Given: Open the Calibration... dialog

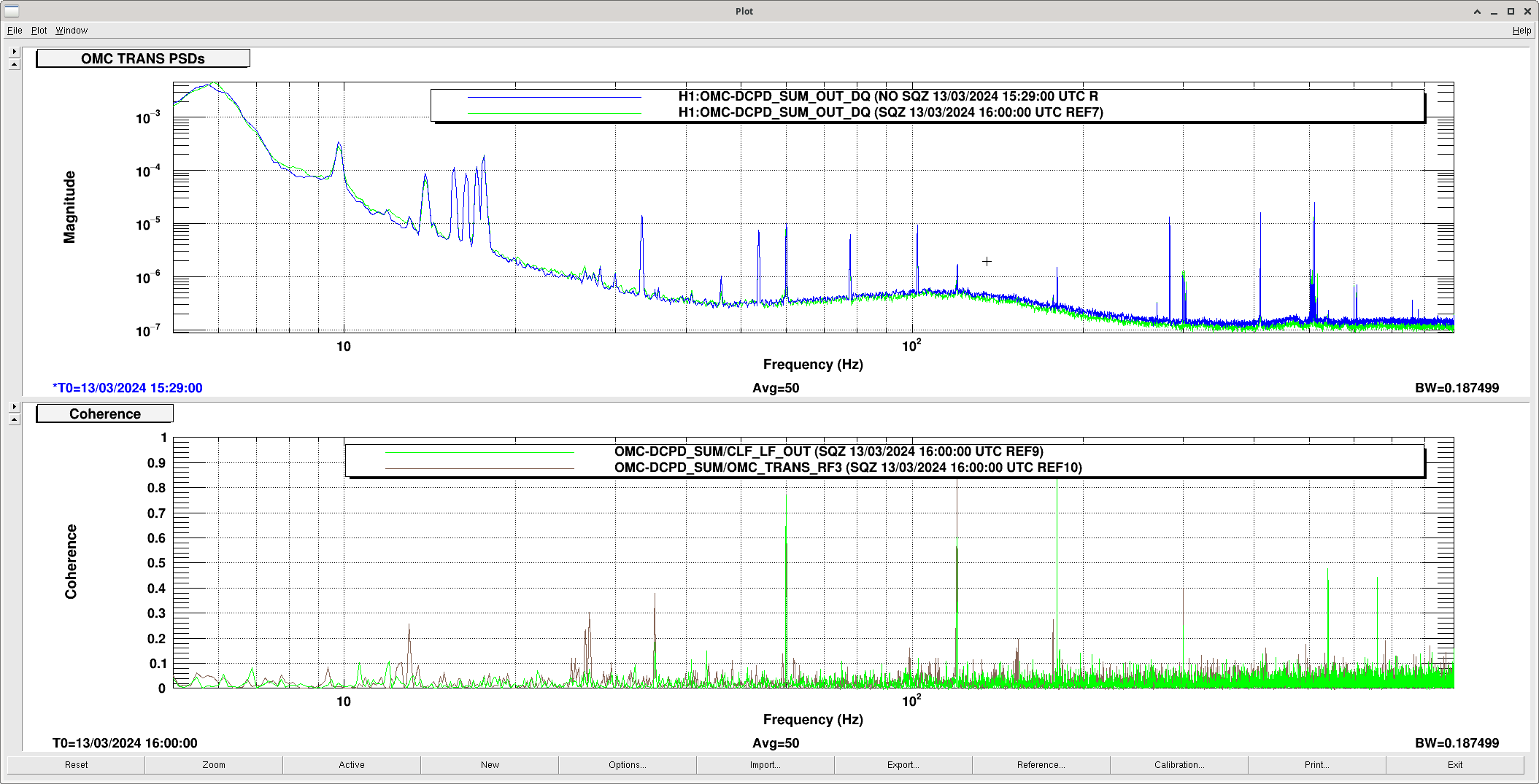Looking at the screenshot, I should coord(1179,765).
